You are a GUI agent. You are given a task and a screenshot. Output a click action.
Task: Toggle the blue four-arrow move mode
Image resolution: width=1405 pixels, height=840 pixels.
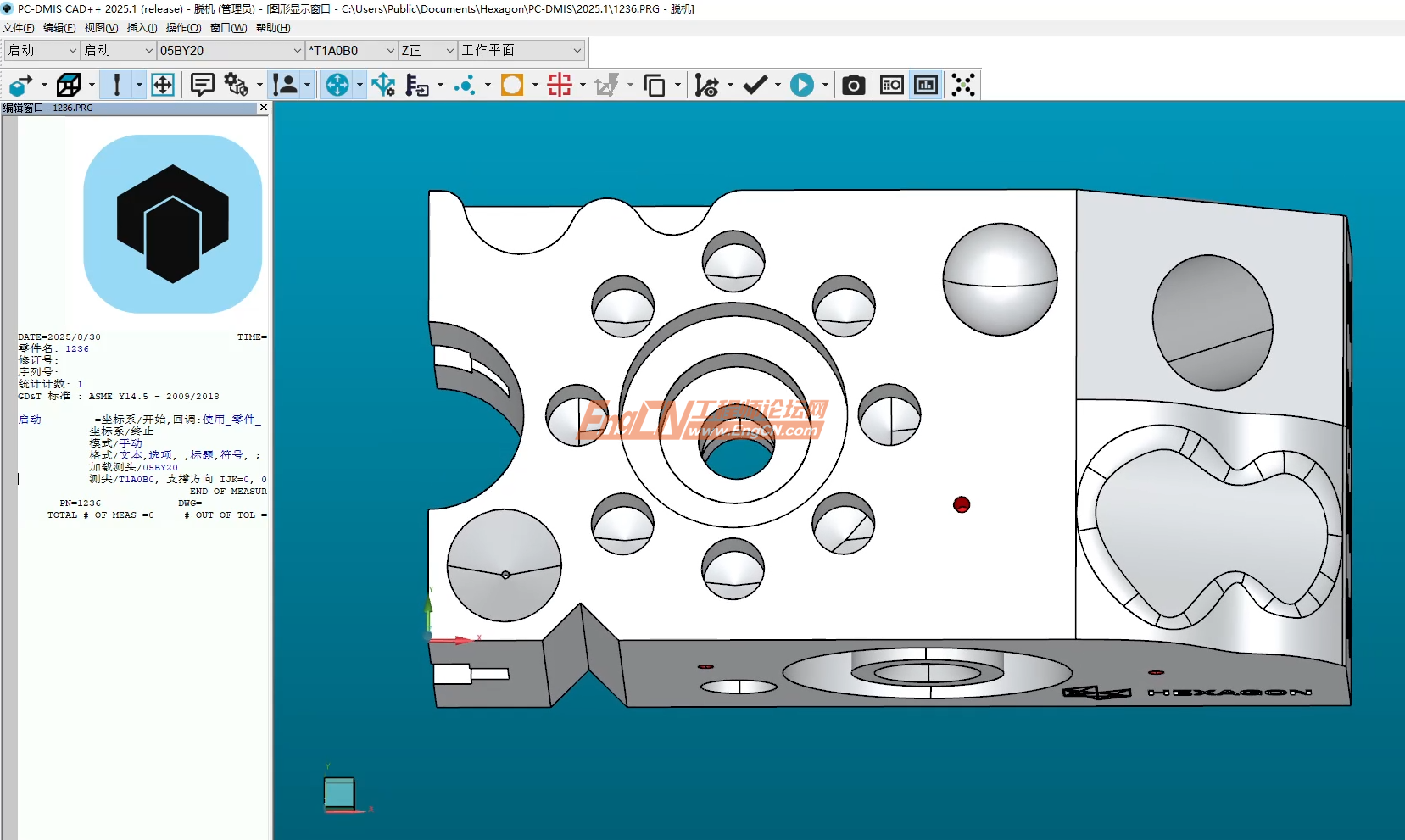[x=337, y=85]
